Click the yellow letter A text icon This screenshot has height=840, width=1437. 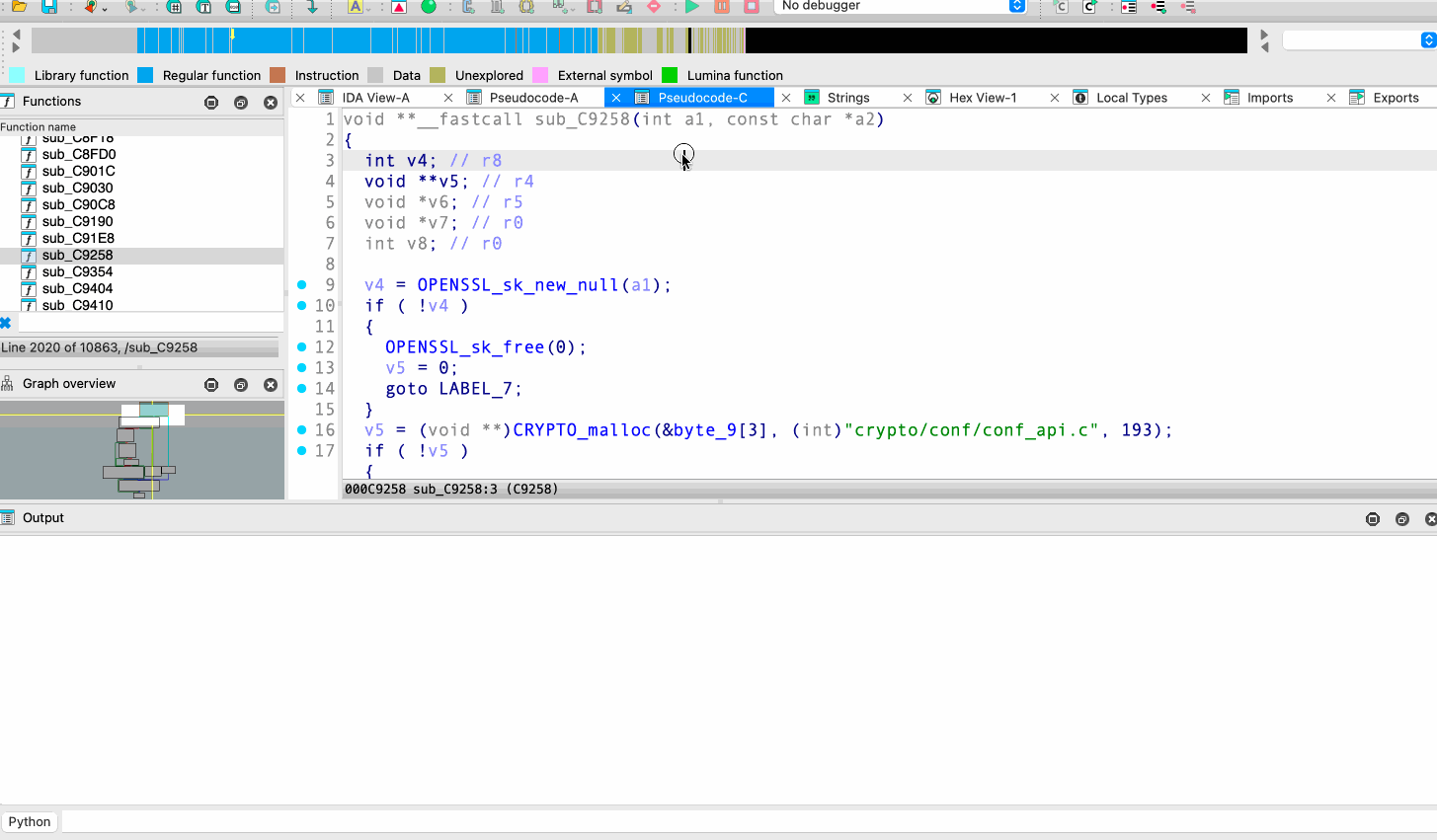[356, 6]
